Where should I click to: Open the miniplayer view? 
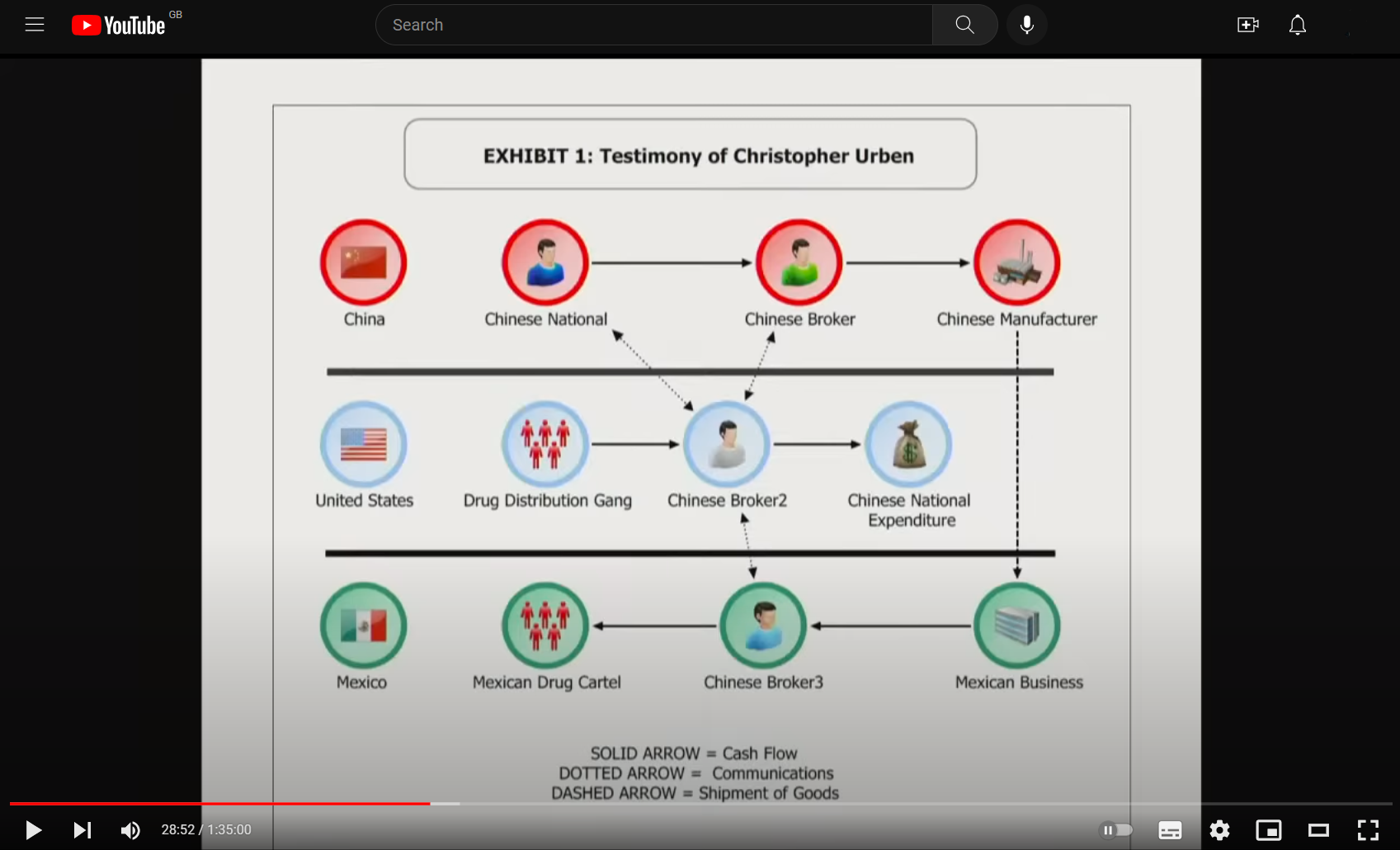[1268, 830]
